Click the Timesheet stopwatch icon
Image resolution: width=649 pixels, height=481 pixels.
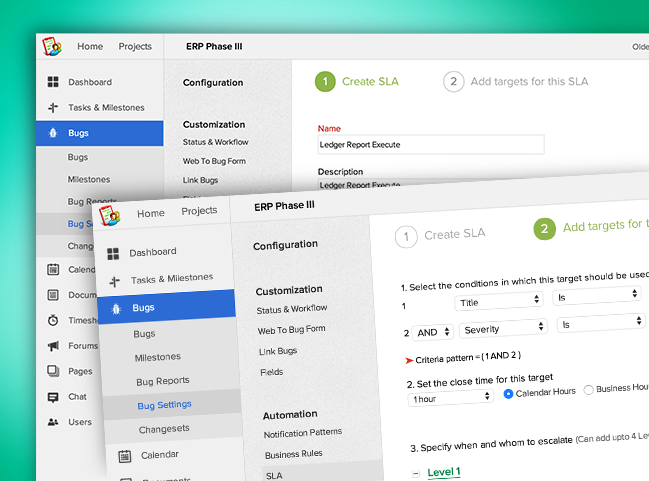[x=52, y=320]
